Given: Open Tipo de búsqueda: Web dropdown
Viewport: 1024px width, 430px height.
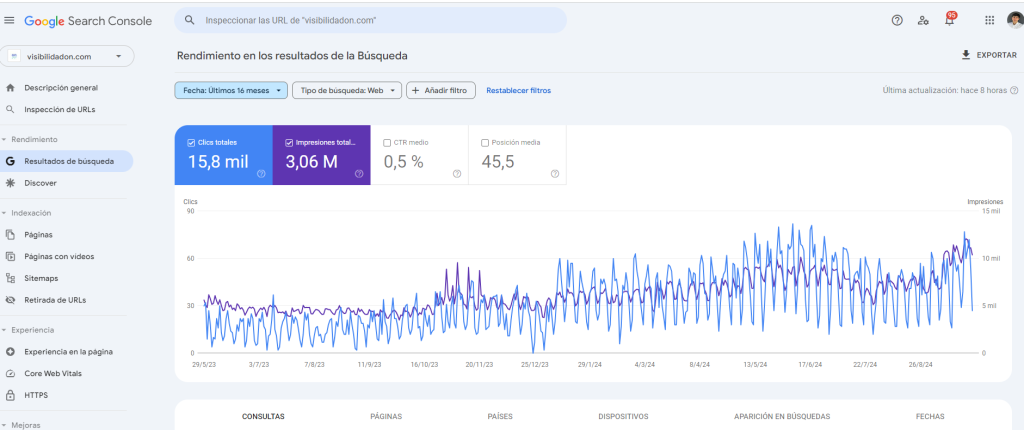Looking at the screenshot, I should coord(348,90).
